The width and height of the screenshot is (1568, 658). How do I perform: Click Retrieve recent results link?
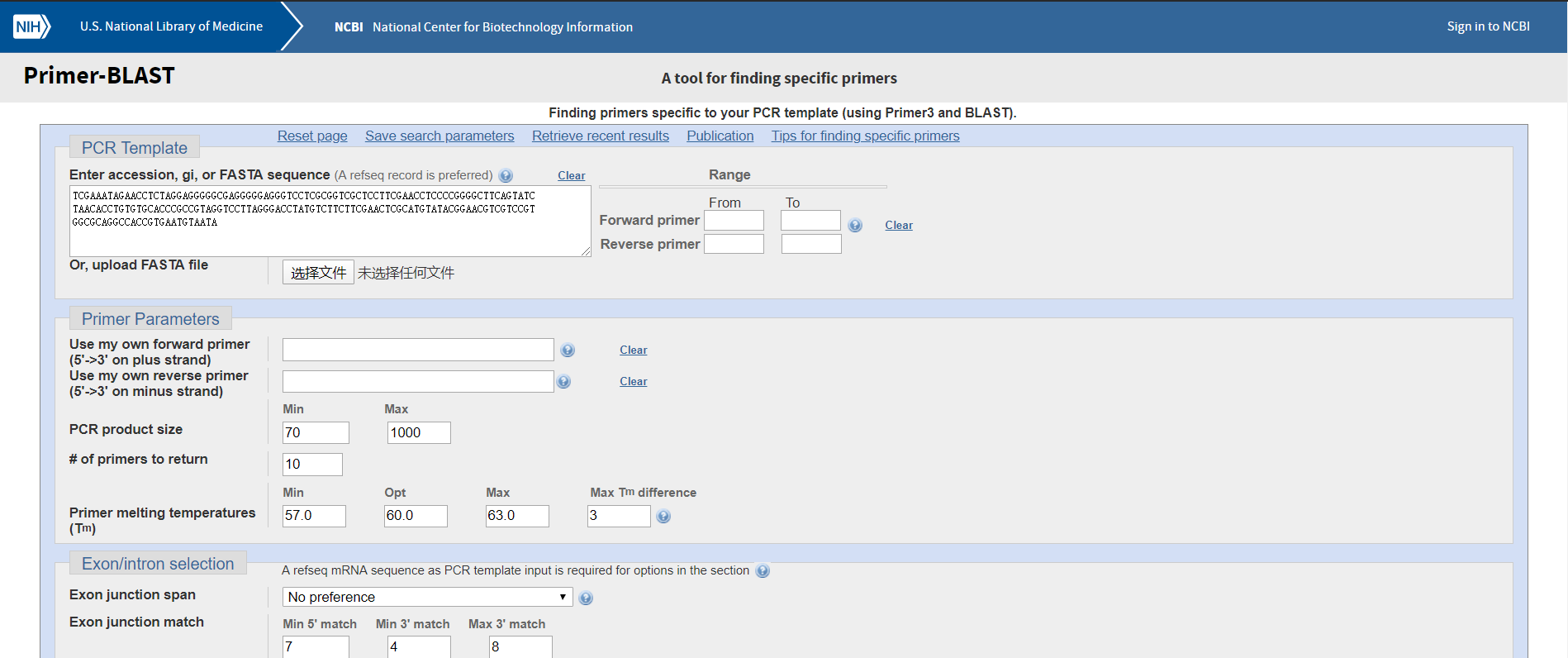[x=601, y=136]
